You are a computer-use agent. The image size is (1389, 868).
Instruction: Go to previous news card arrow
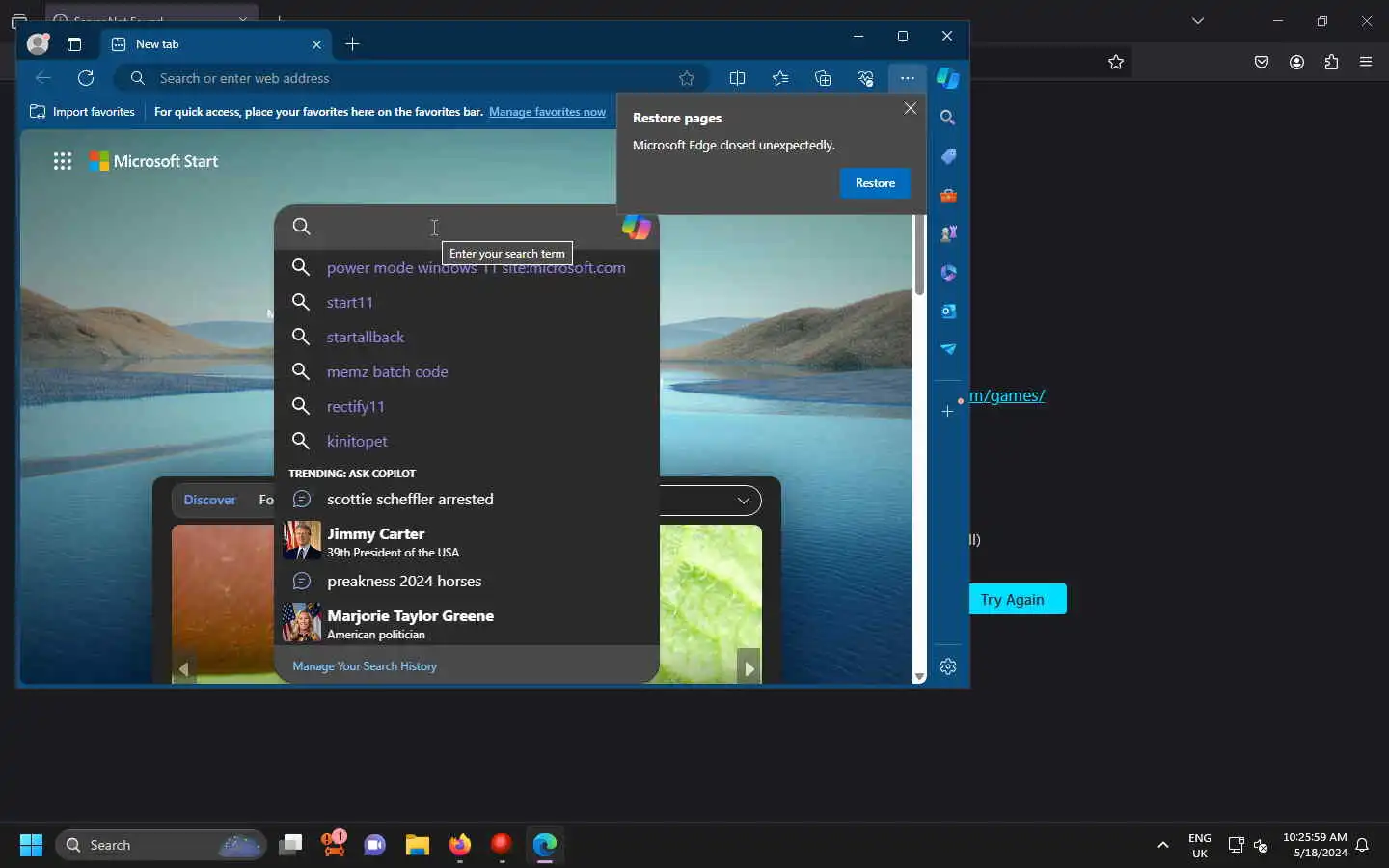(x=183, y=668)
